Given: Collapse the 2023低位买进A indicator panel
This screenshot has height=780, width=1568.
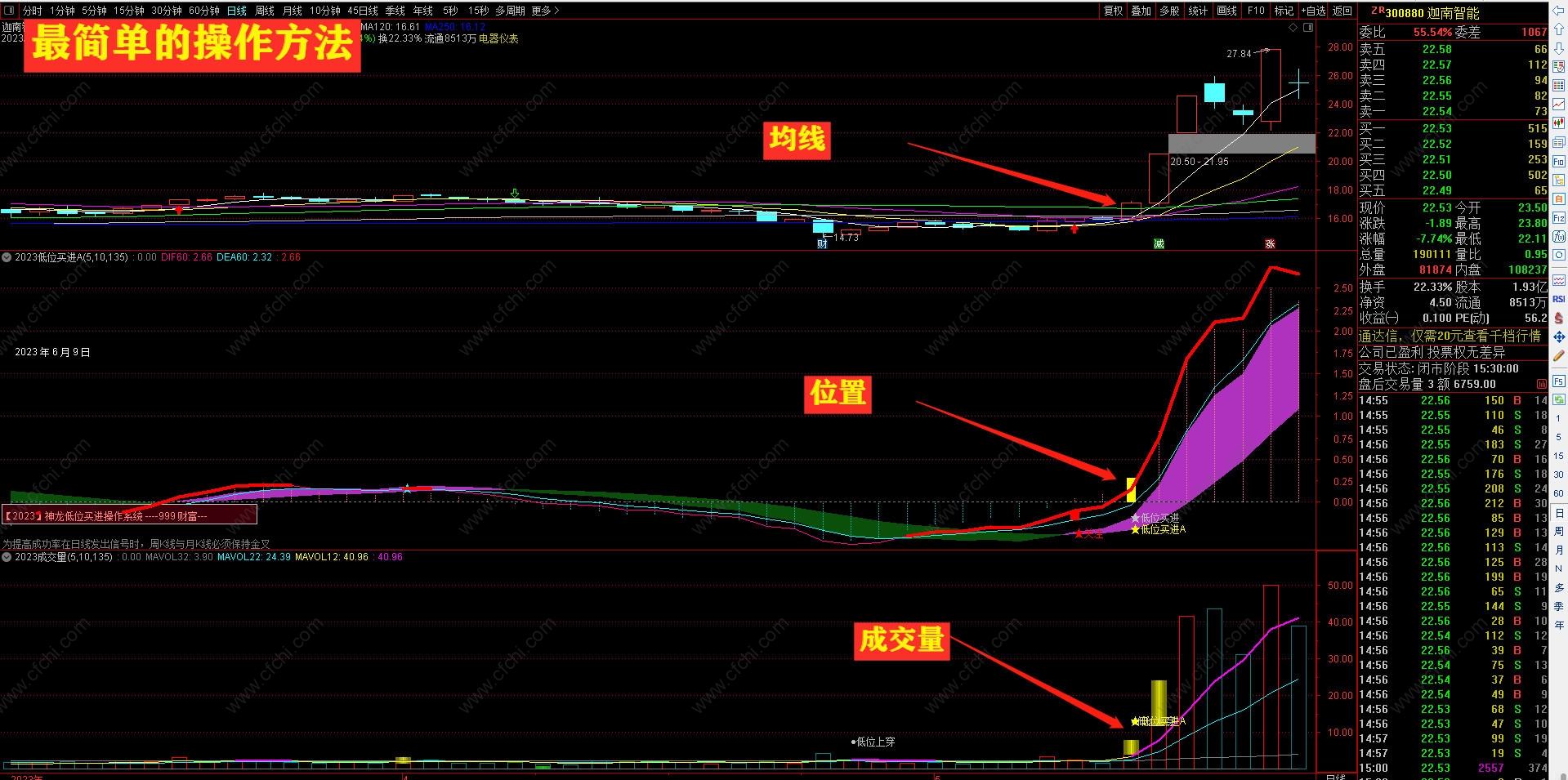Looking at the screenshot, I should (x=7, y=257).
